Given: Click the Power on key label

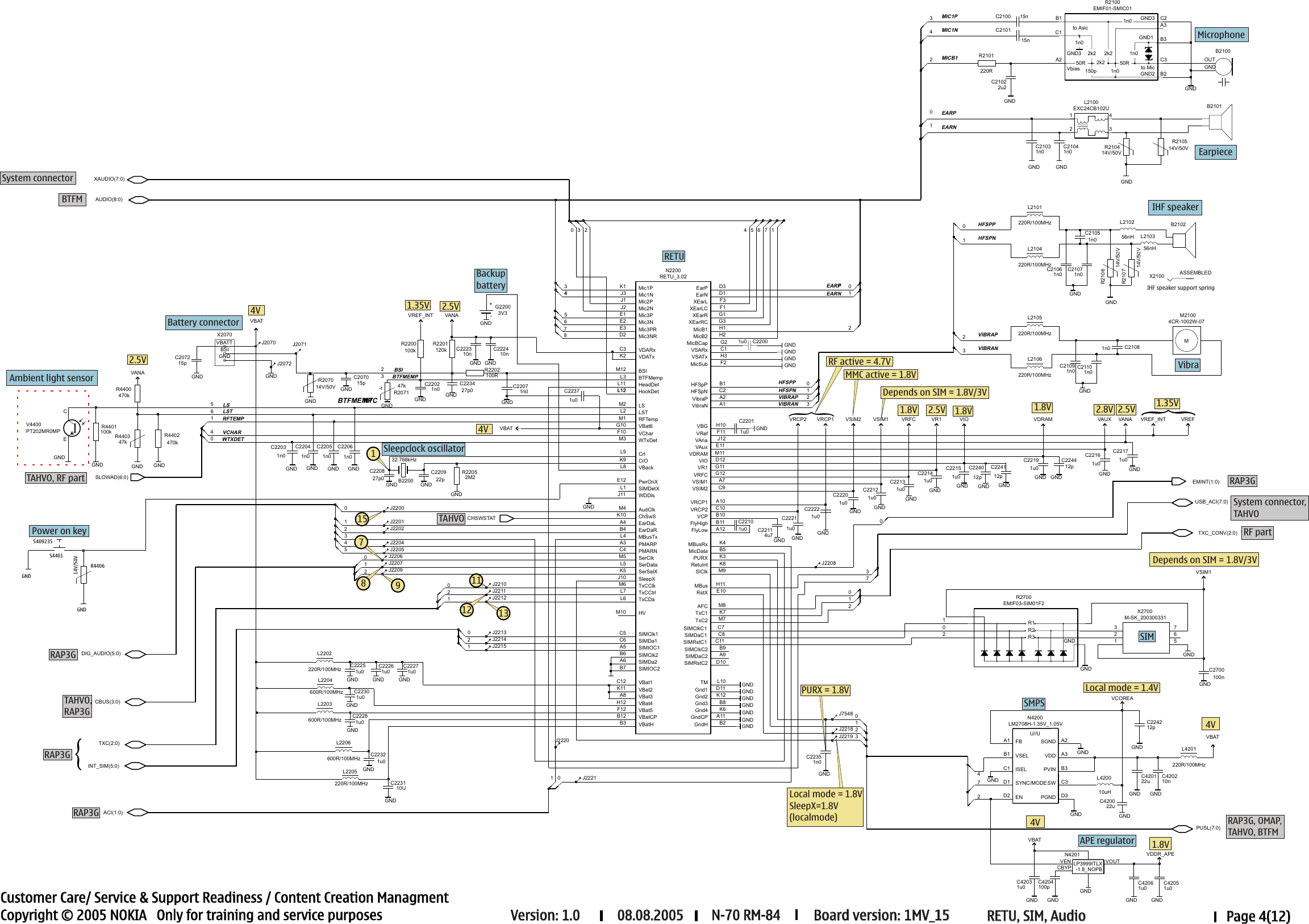Looking at the screenshot, I should click(59, 531).
